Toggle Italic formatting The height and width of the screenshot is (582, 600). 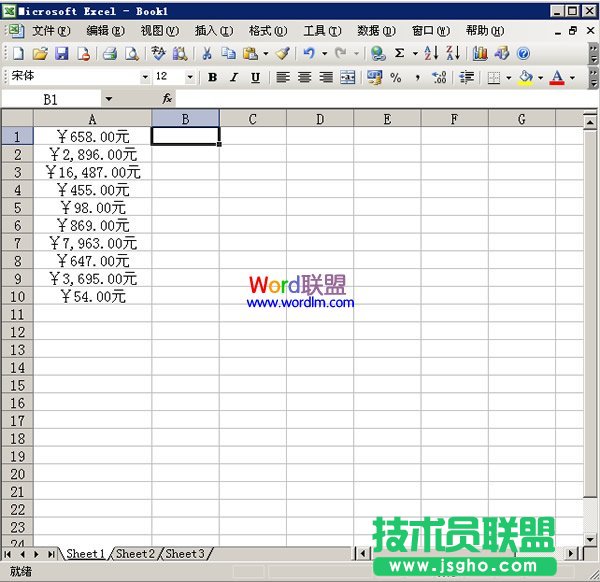click(x=234, y=77)
